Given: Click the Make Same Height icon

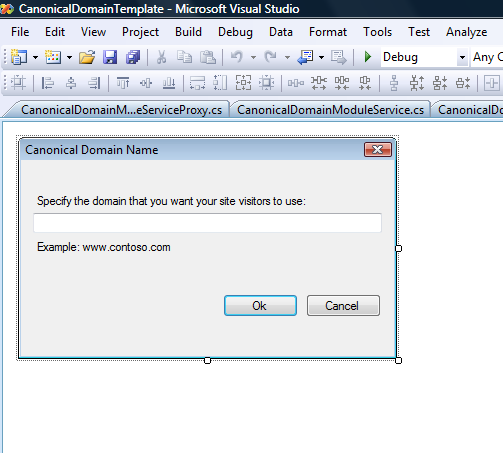Looking at the screenshot, I should 220,83.
